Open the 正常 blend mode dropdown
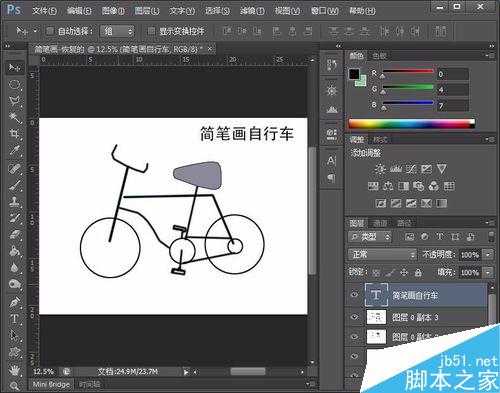The height and width of the screenshot is (393, 500). (x=382, y=255)
